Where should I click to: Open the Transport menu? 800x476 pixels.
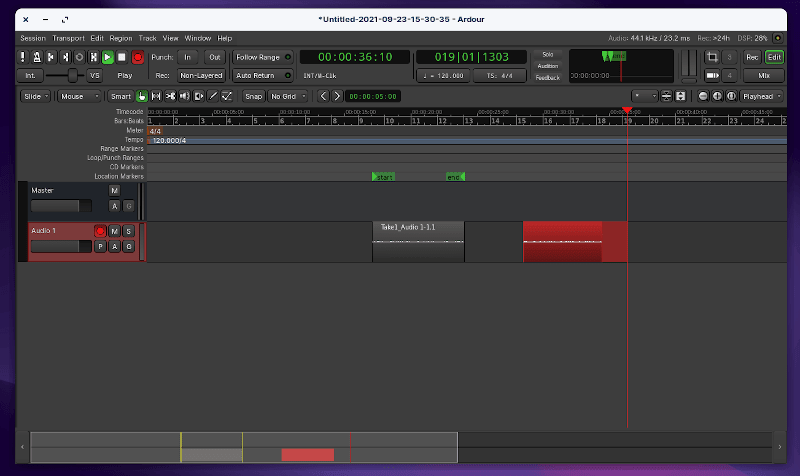pos(68,37)
